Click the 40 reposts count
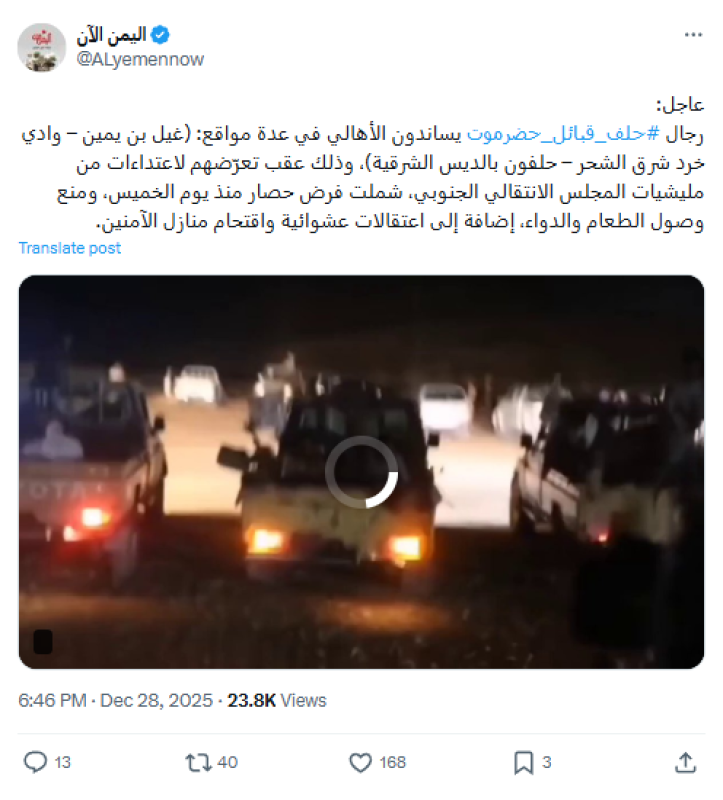This screenshot has width=723, height=800. (x=227, y=762)
